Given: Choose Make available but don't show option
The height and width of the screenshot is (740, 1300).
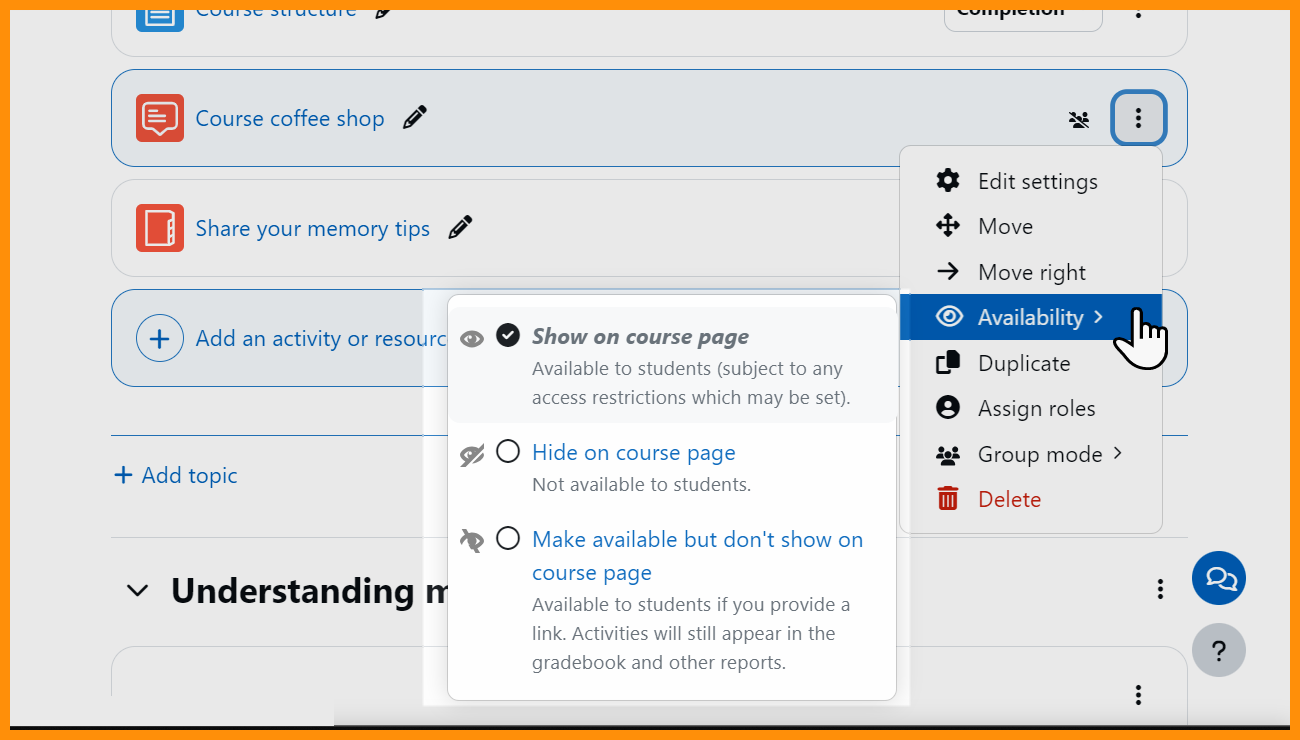Looking at the screenshot, I should pyautogui.click(x=508, y=539).
